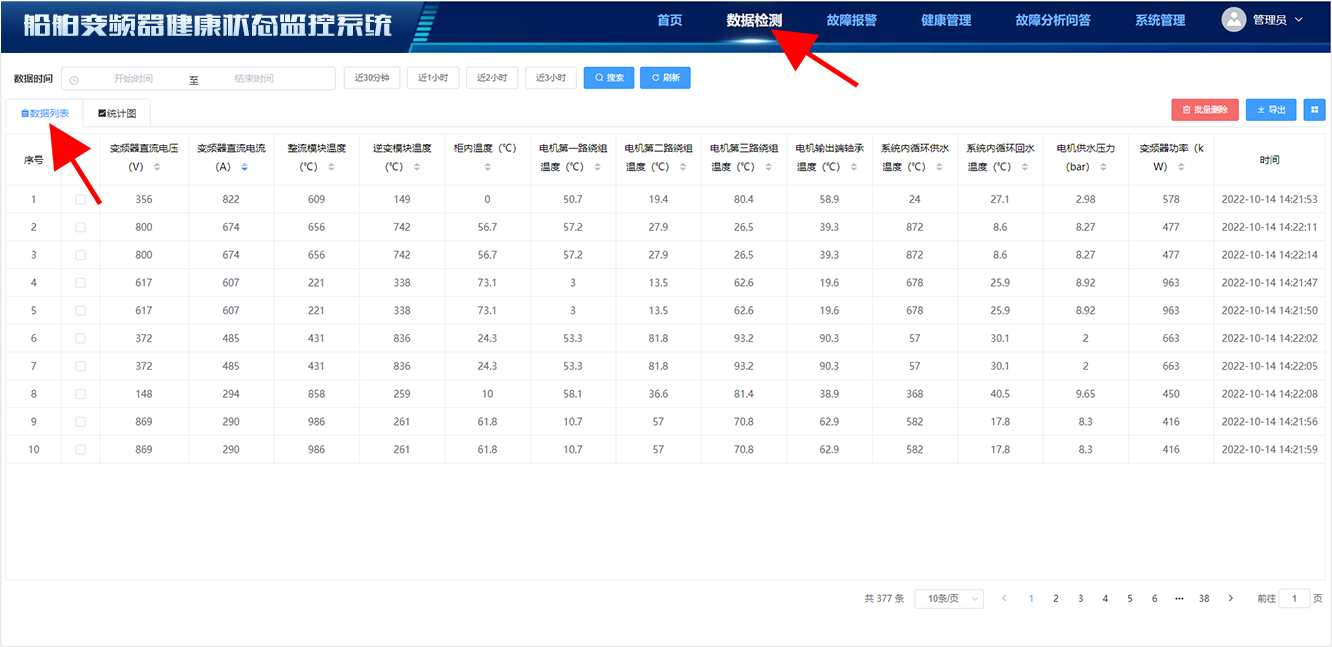Switch to the 统计图 tab
This screenshot has height=647, width=1332.
pos(117,113)
